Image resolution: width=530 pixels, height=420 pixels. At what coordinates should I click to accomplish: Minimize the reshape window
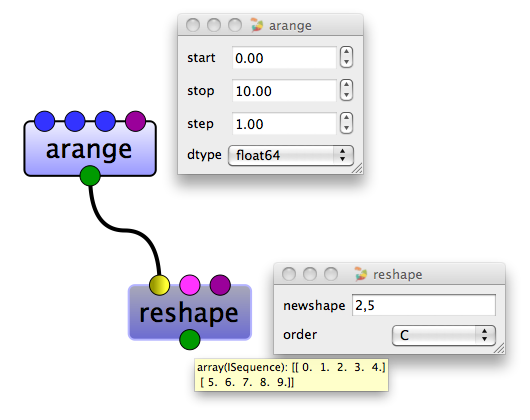coord(310,274)
